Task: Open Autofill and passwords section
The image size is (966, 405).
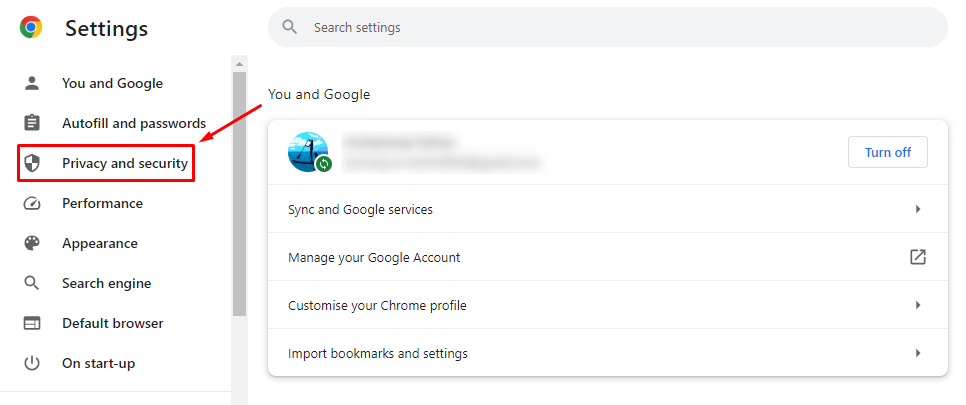Action: click(x=134, y=123)
